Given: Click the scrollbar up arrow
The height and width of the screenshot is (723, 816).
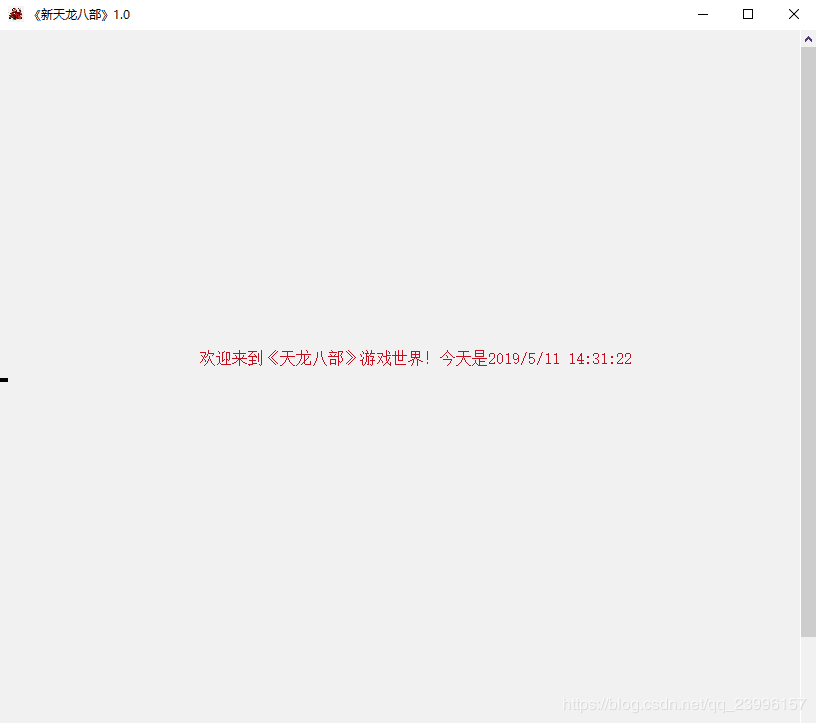Looking at the screenshot, I should [808, 39].
